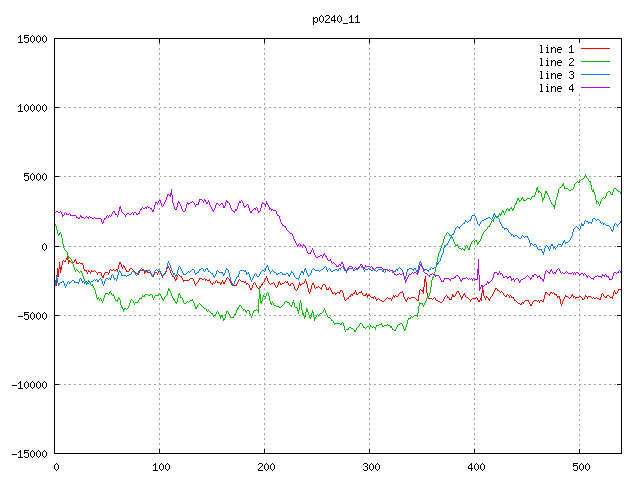640x480 pixels.
Task: Select the 'line 1' legend label
Action: click(556, 49)
